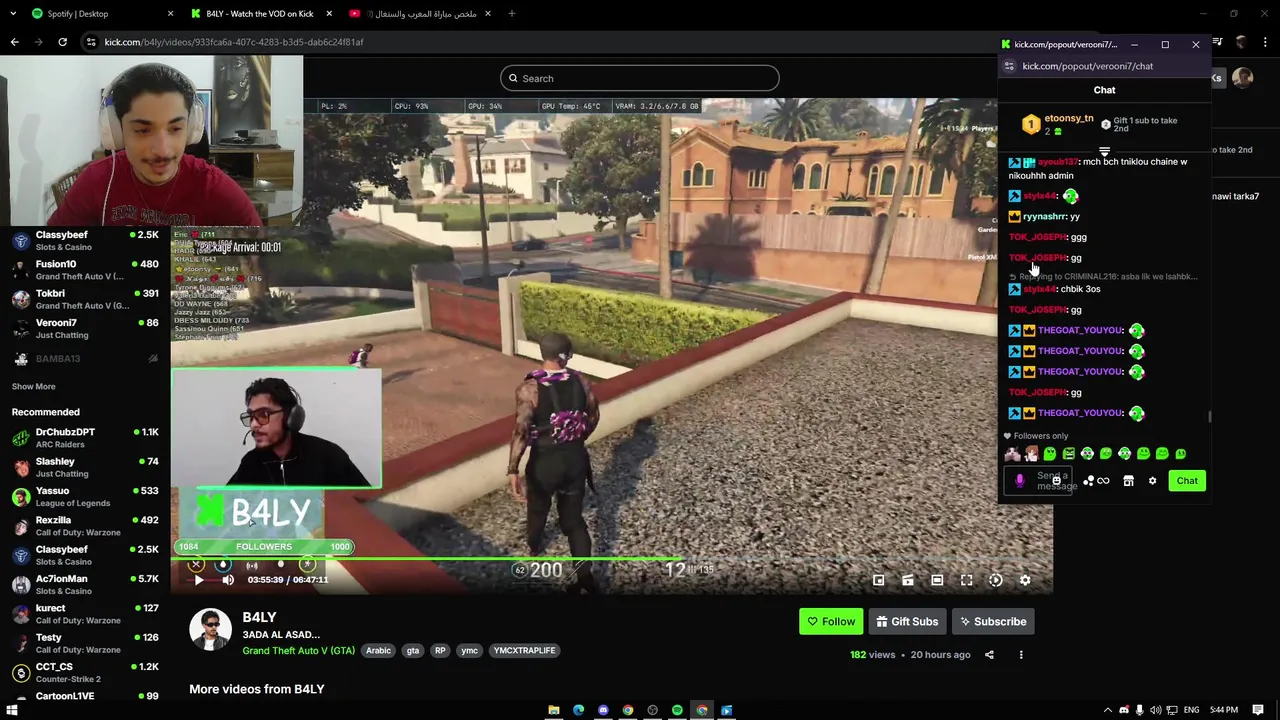Open Tokbri channel in sidebar
Image resolution: width=1280 pixels, height=720 pixels.
pos(84,299)
